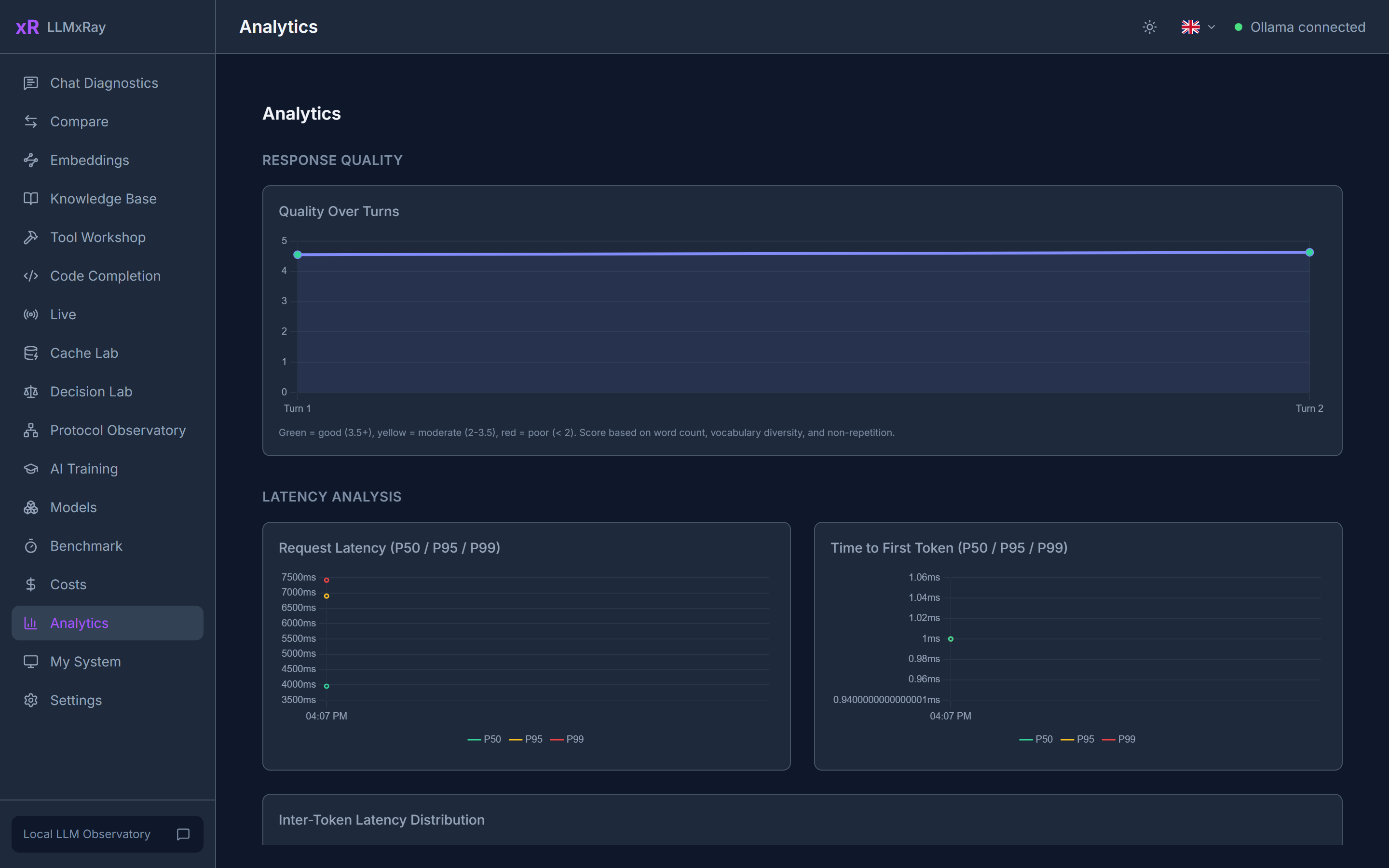
Task: Open chat bubble icon beside Local LLM Observatory
Action: 183,834
